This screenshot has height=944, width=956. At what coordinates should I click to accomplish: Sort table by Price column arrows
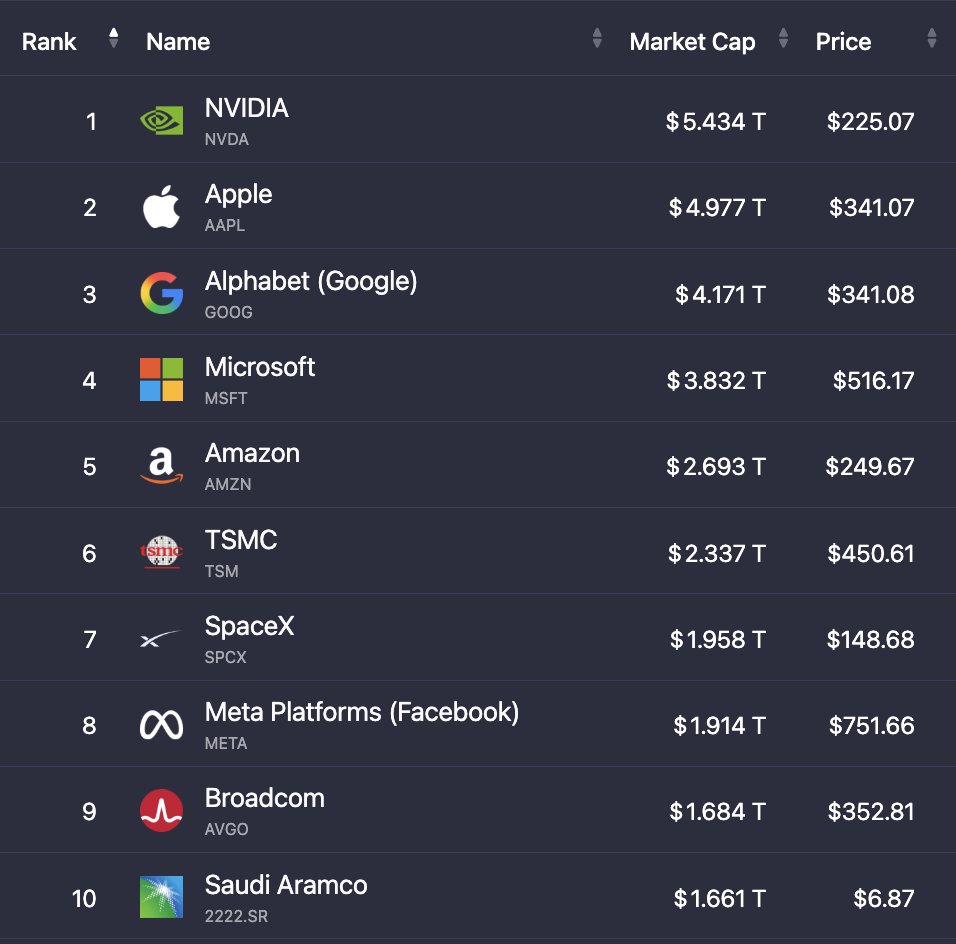pos(932,38)
